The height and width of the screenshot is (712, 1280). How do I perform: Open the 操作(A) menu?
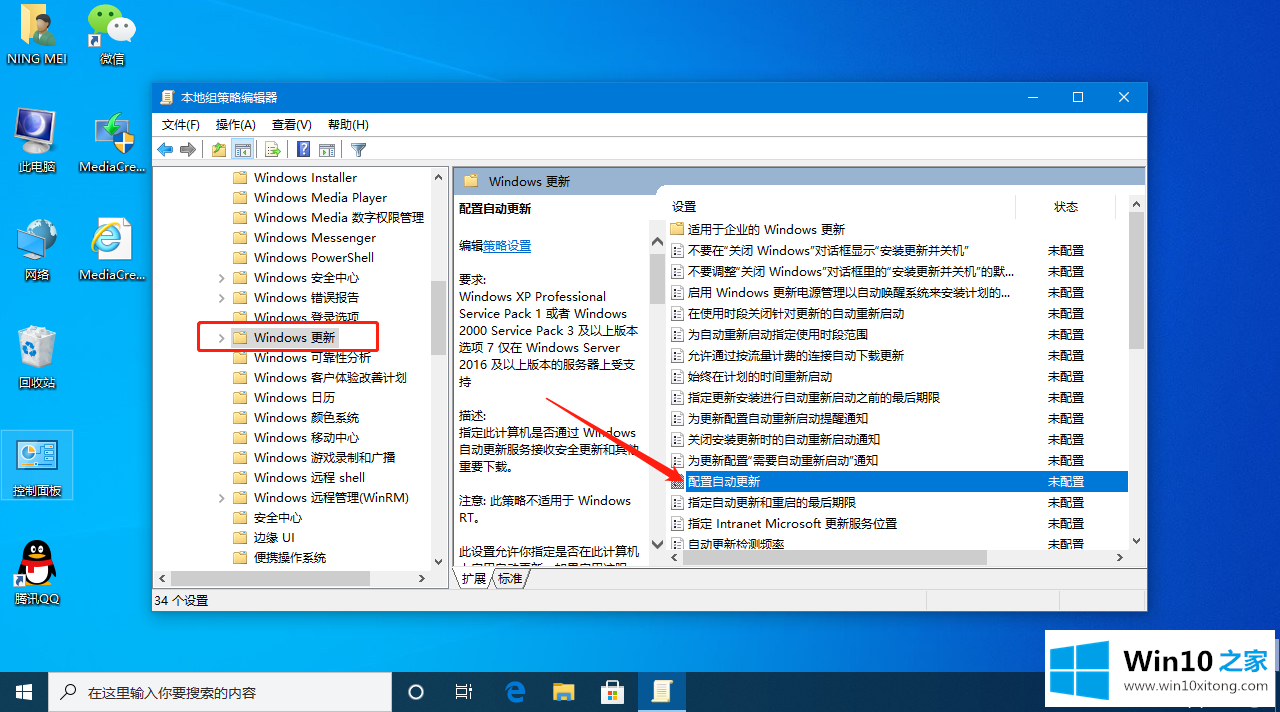coord(235,125)
